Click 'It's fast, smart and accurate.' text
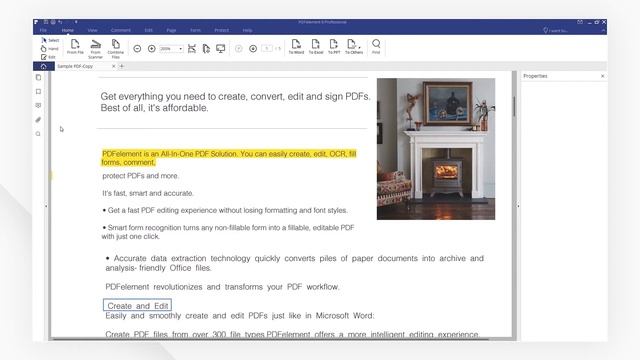 click(x=148, y=193)
